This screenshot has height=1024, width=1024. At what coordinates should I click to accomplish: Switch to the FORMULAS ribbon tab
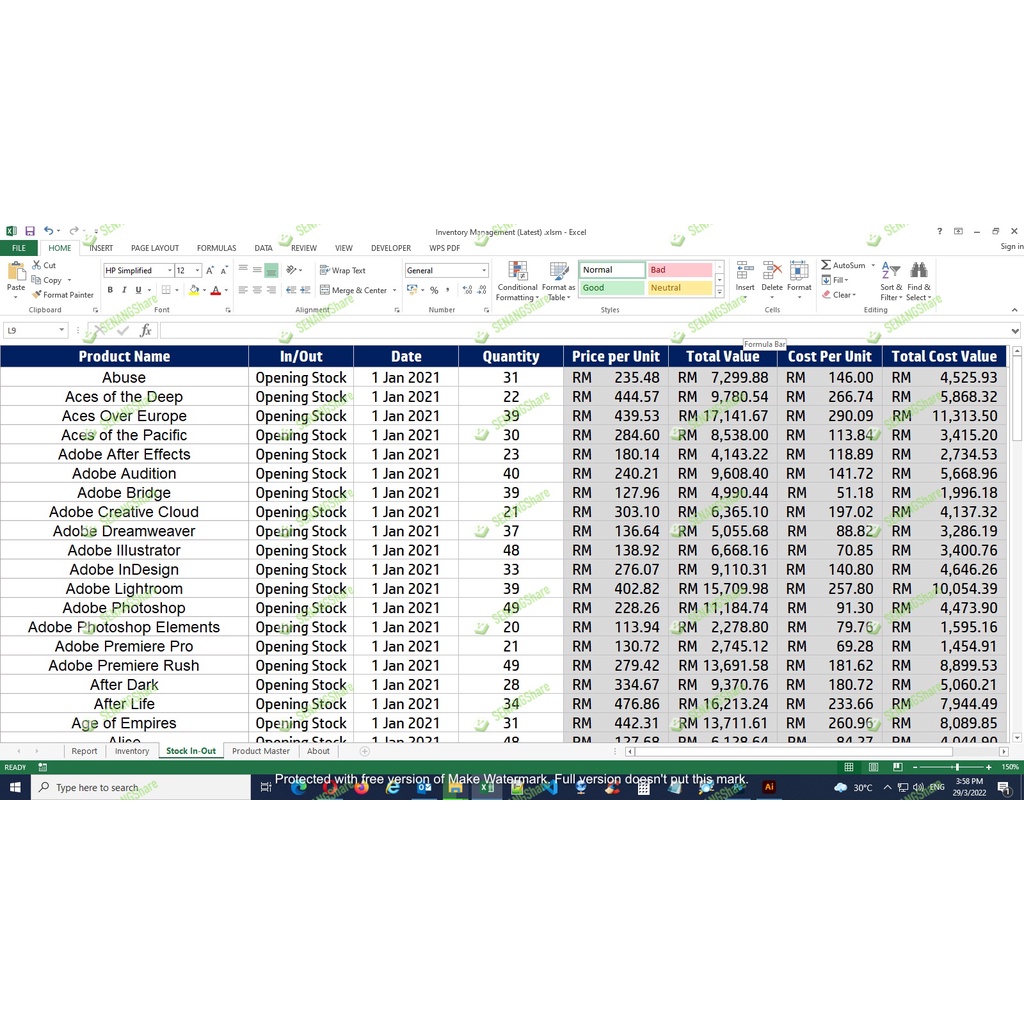point(216,248)
